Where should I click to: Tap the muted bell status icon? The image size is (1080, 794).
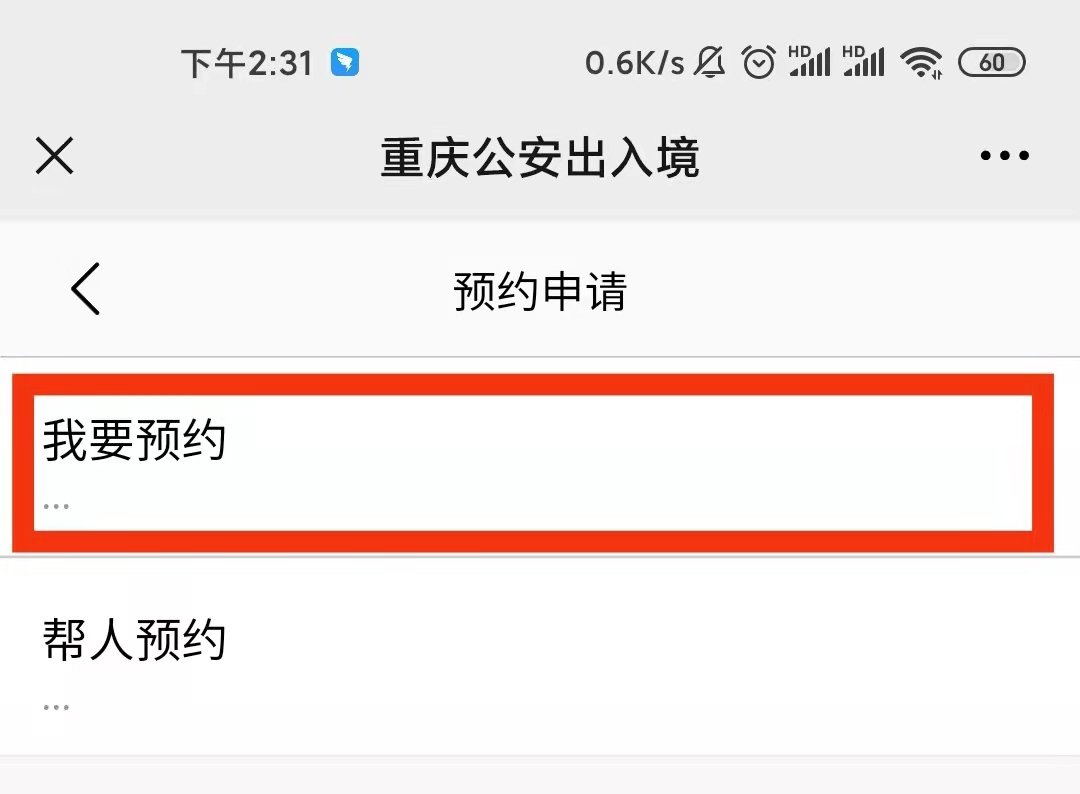pyautogui.click(x=711, y=63)
